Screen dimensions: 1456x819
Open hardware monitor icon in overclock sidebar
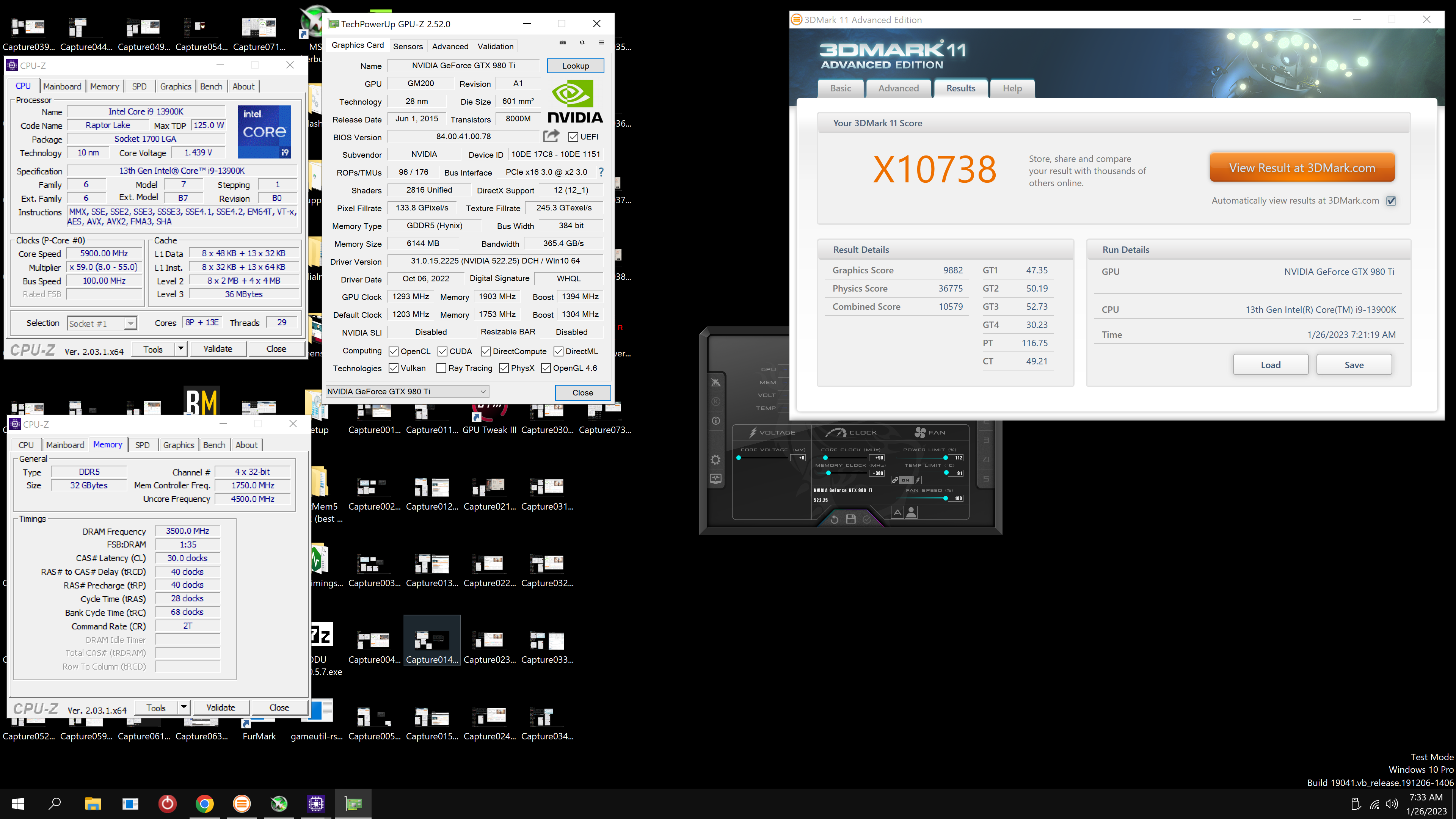click(x=715, y=479)
